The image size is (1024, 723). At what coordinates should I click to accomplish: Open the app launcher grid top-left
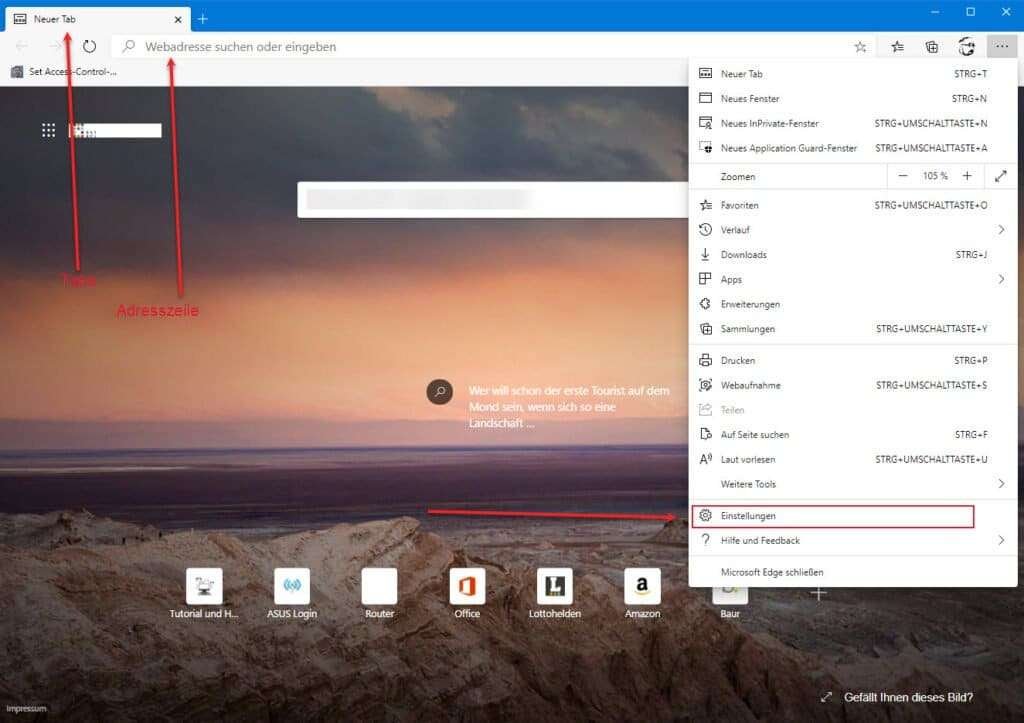pyautogui.click(x=48, y=130)
